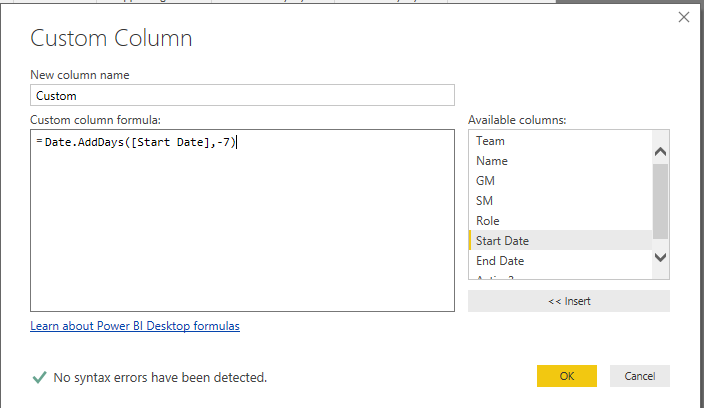Select Team in Available columns
The image size is (704, 408).
pyautogui.click(x=560, y=141)
